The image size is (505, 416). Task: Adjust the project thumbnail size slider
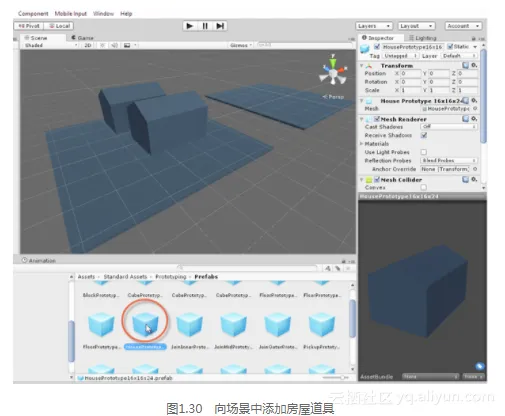[336, 377]
